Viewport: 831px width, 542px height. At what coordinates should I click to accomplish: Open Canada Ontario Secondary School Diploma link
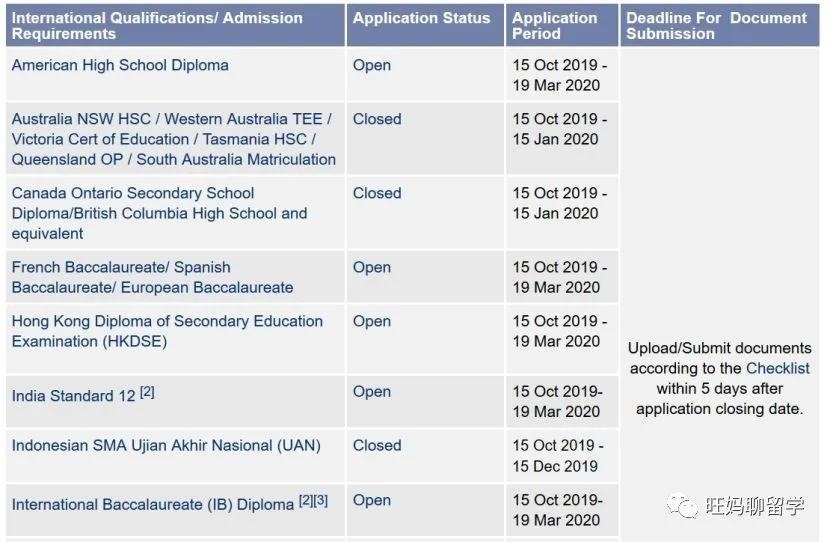pos(159,213)
